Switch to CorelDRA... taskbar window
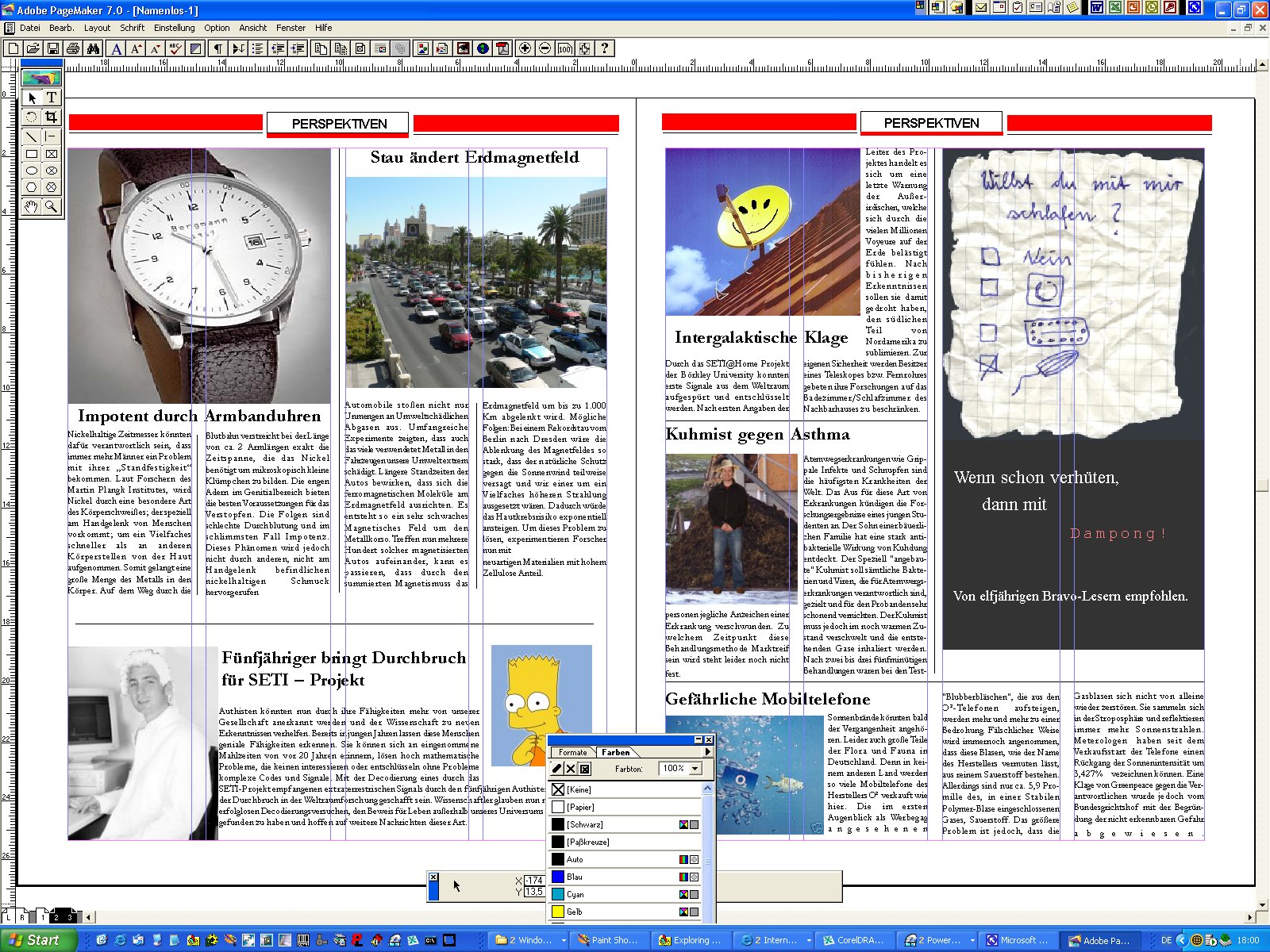 pos(854,940)
